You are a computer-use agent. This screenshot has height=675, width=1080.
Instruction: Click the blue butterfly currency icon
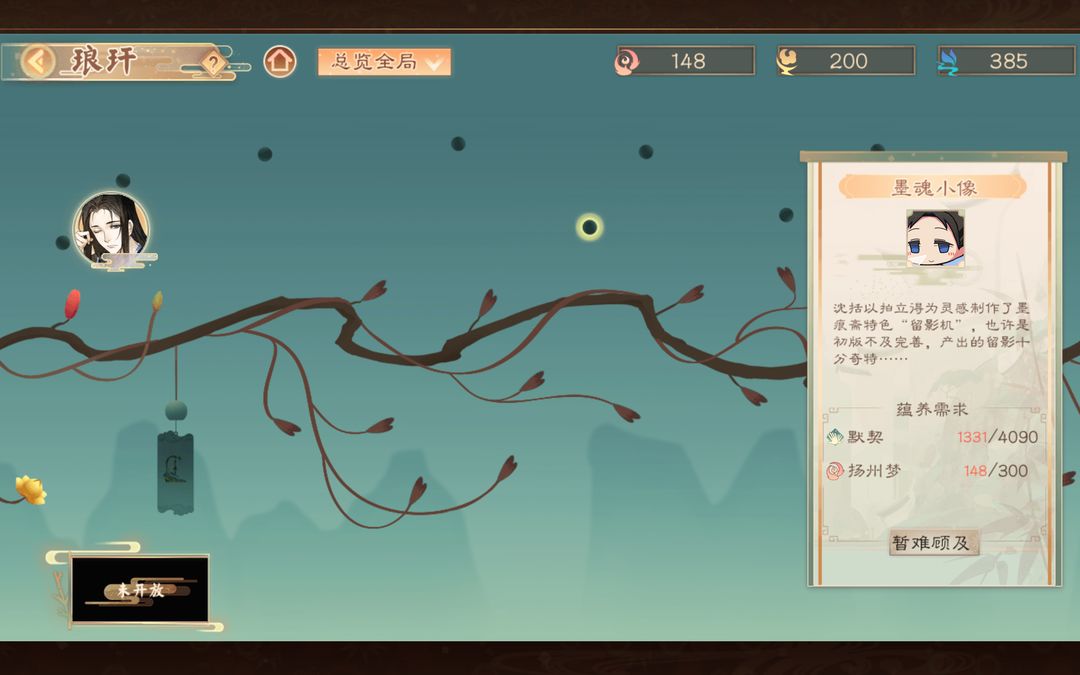click(948, 61)
